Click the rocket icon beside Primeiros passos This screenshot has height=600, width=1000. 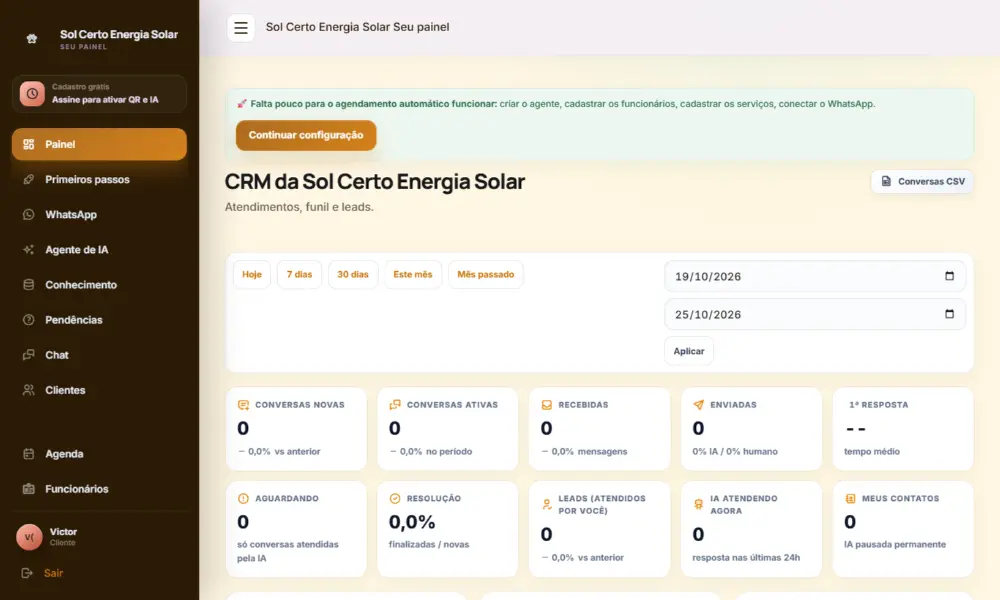pyautogui.click(x=29, y=179)
